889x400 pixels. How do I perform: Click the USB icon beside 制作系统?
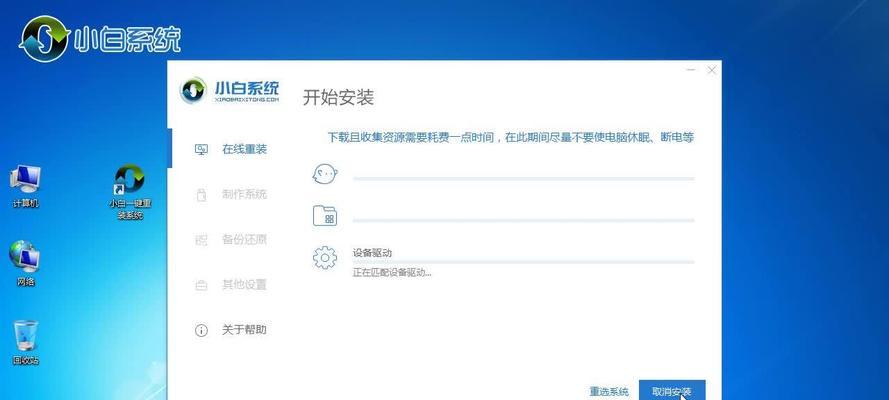[201, 195]
